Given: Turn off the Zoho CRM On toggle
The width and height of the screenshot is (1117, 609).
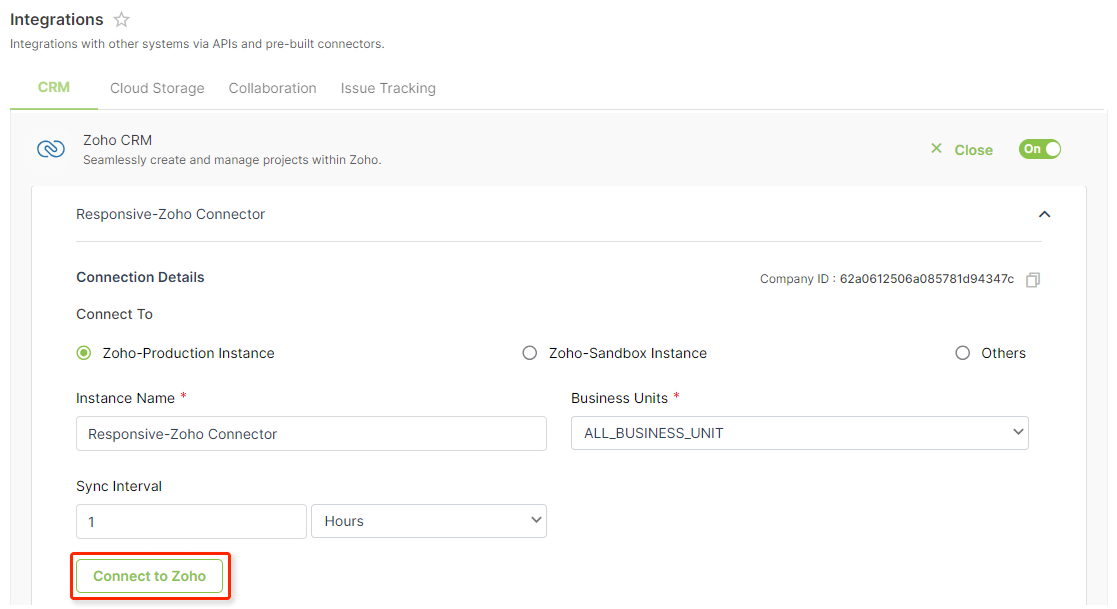Looking at the screenshot, I should [1039, 149].
